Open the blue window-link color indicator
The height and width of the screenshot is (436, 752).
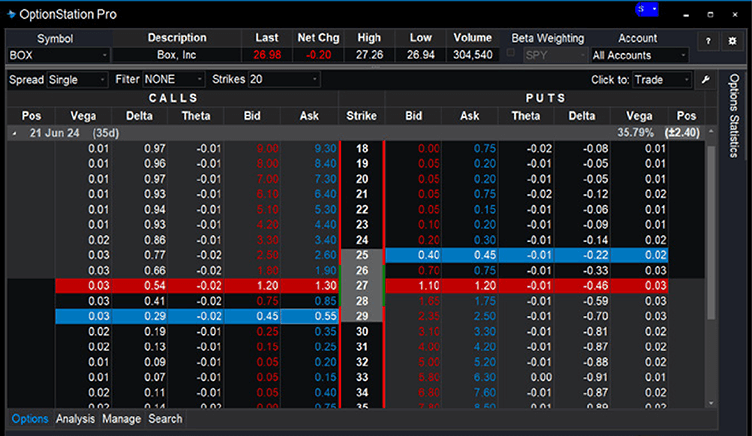pyautogui.click(x=646, y=9)
